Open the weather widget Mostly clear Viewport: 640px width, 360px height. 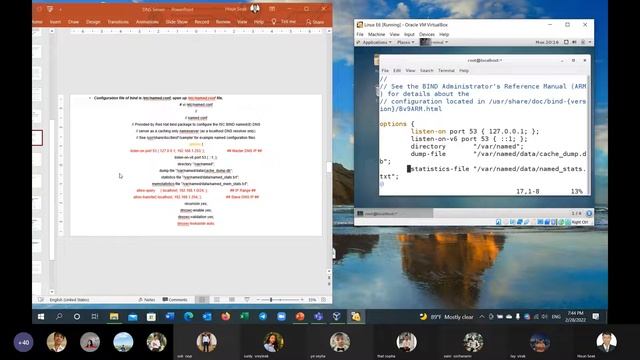tap(447, 317)
